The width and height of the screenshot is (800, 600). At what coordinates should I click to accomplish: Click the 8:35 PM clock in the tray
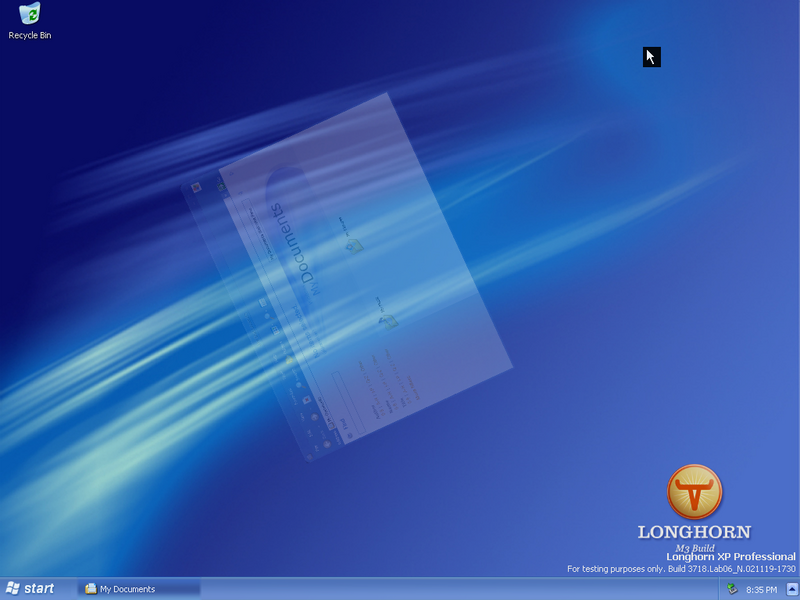click(761, 590)
